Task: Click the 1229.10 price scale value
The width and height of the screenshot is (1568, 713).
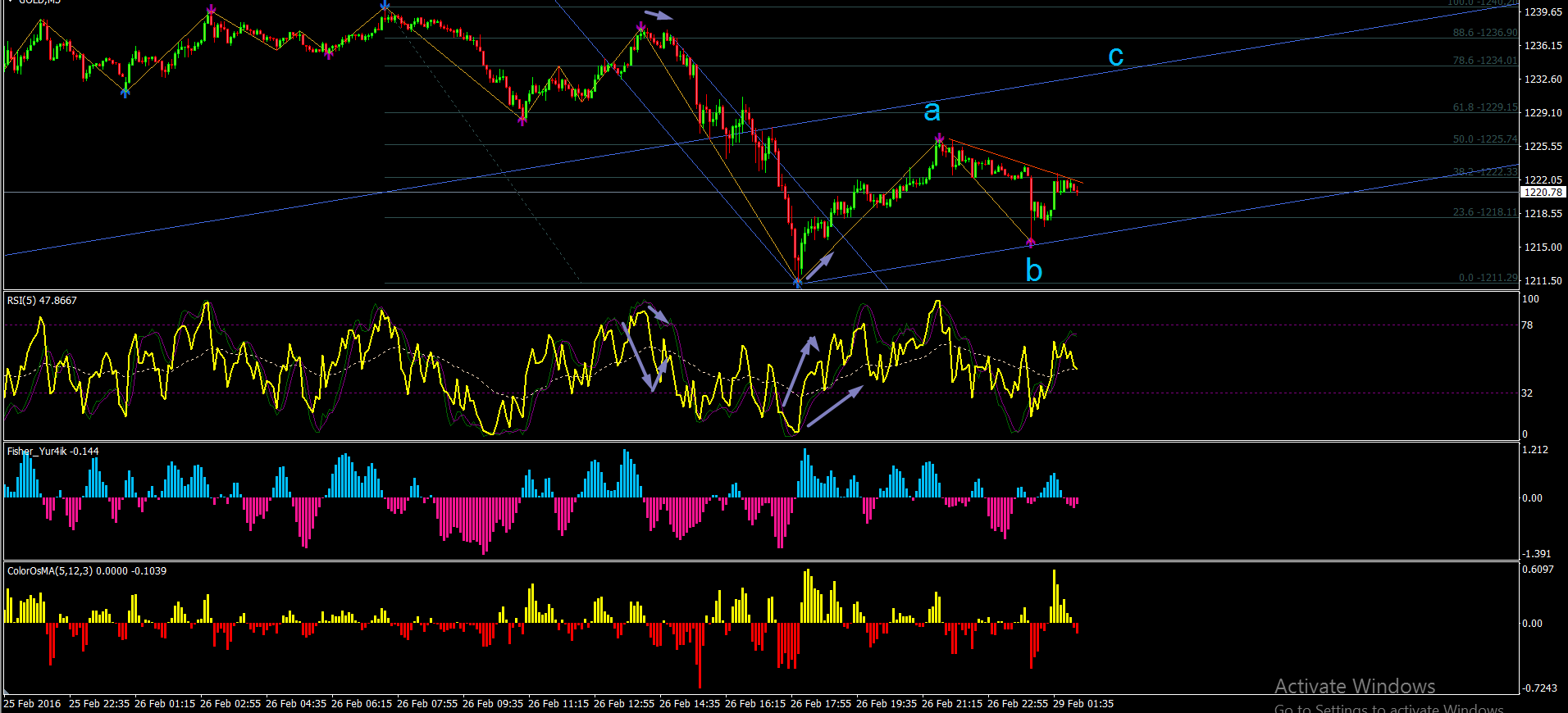Action: (1543, 113)
